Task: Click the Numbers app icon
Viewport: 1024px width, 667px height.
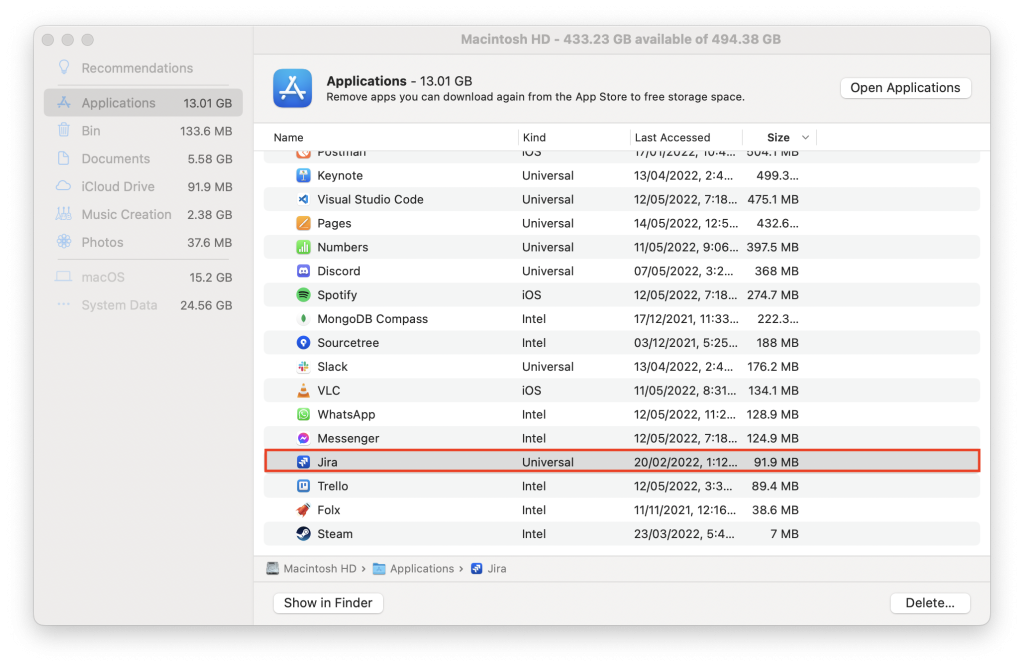Action: point(303,247)
